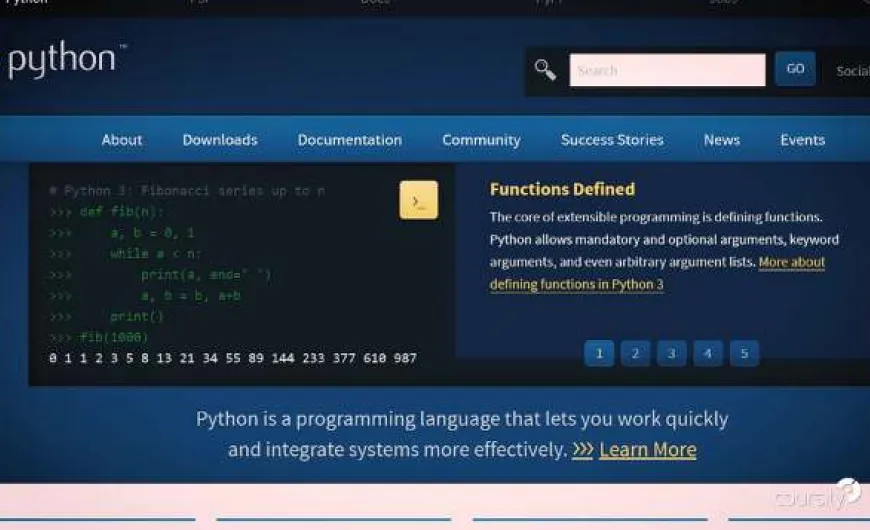Select slide 2 in the carousel

pos(635,354)
